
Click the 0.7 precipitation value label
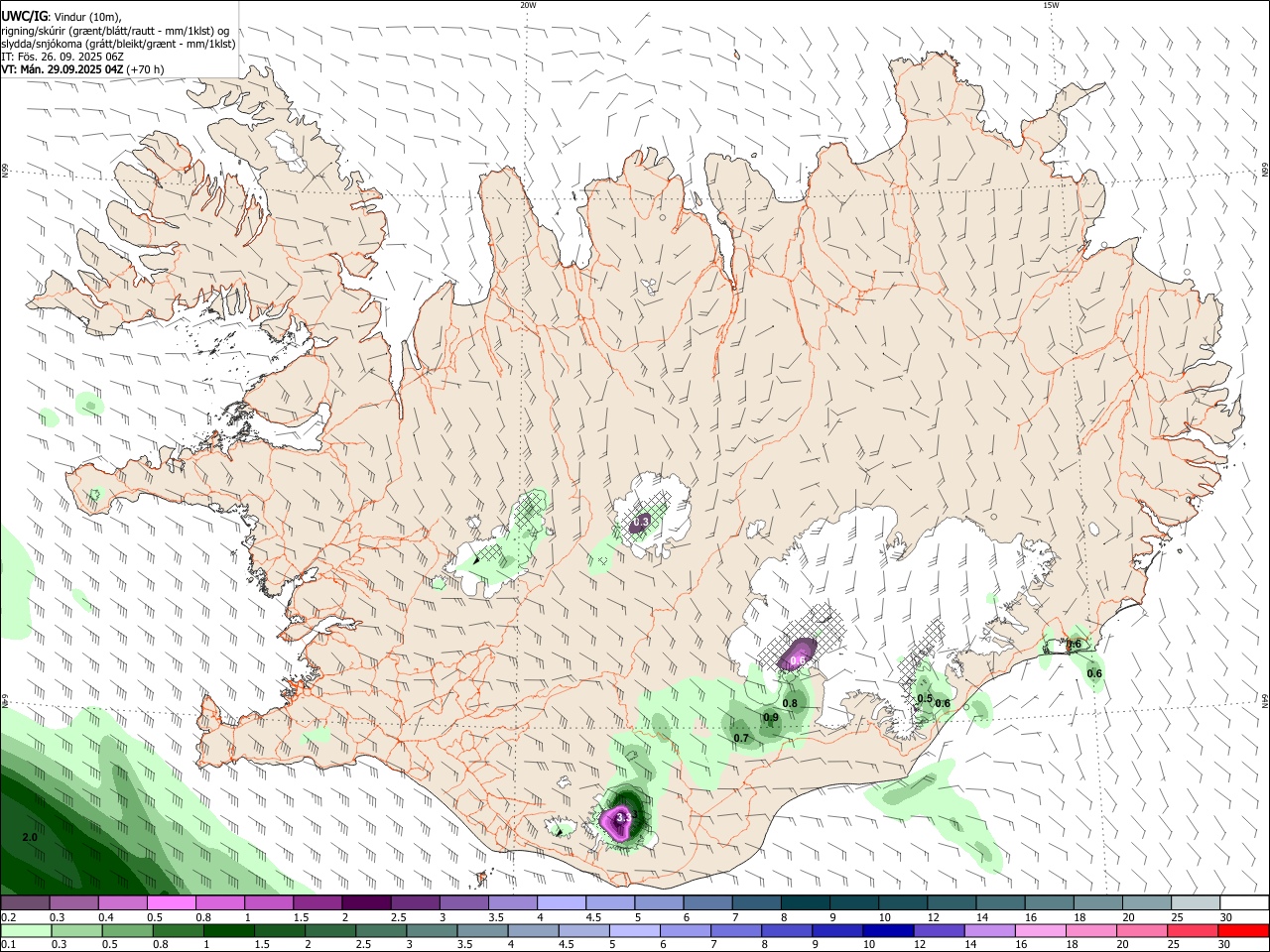point(741,738)
